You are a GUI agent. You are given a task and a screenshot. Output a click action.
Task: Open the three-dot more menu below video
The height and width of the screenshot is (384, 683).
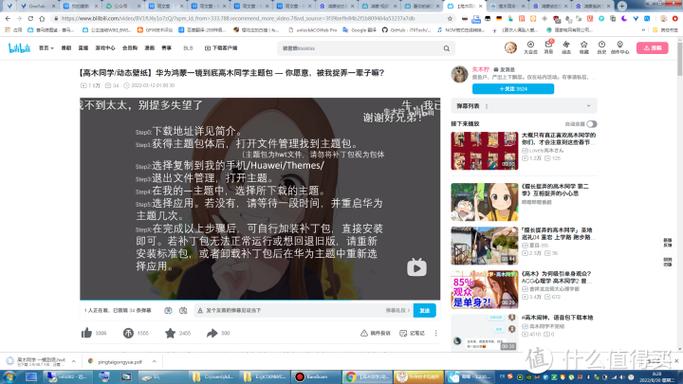436,333
